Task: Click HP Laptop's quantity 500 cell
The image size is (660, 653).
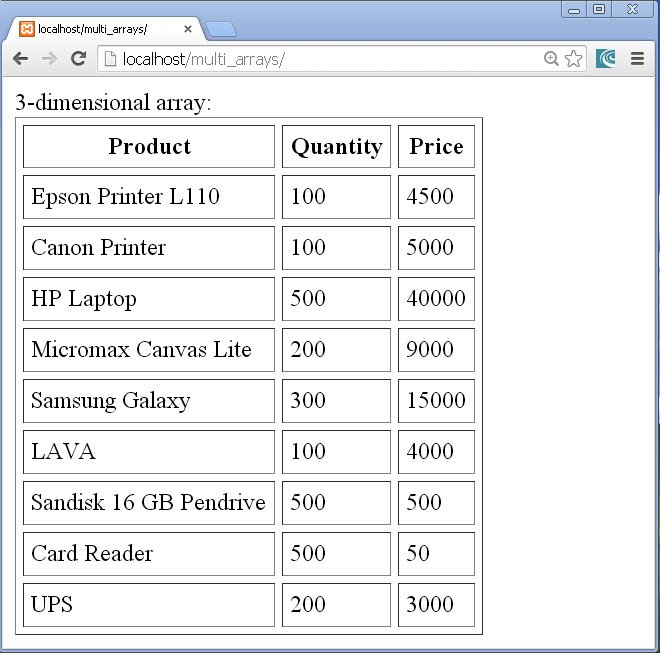Action: pyautogui.click(x=336, y=299)
